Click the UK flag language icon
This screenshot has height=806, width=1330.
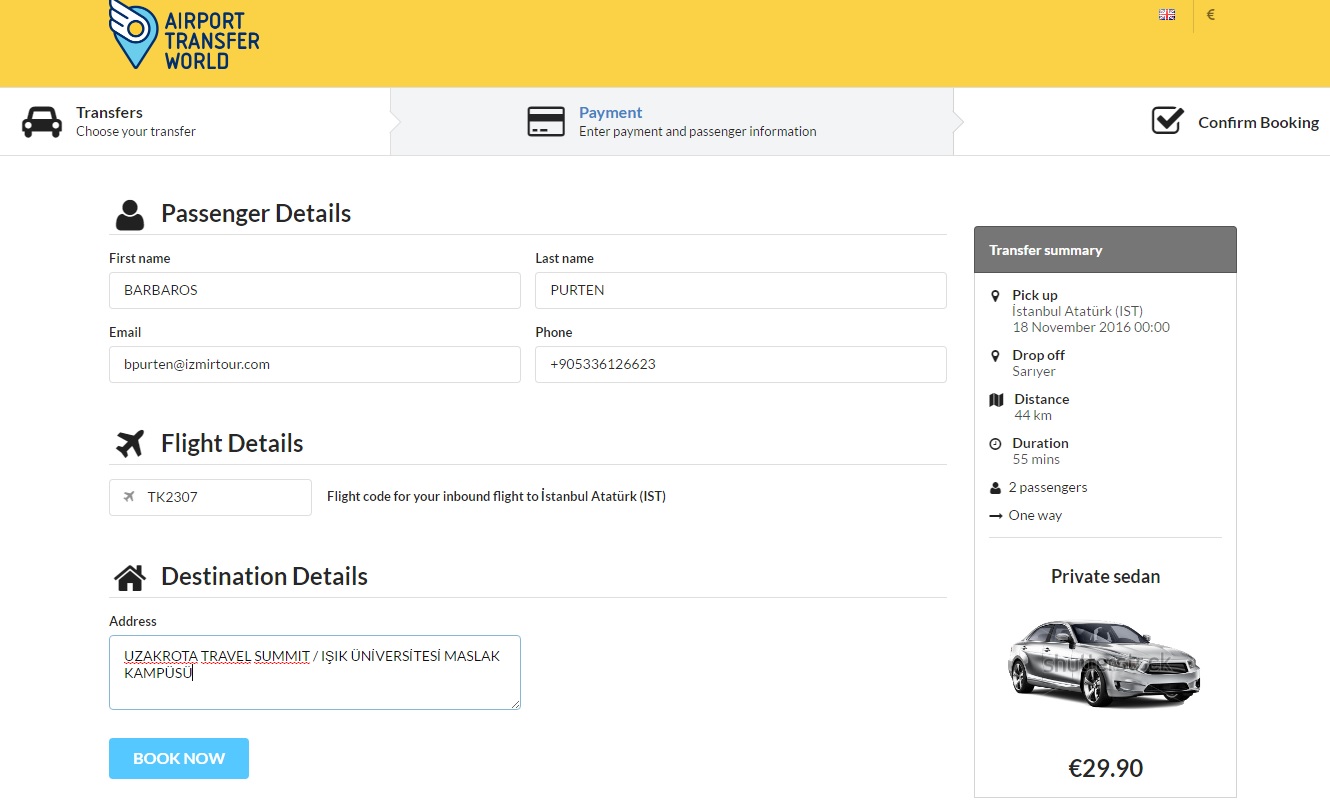coord(1166,15)
